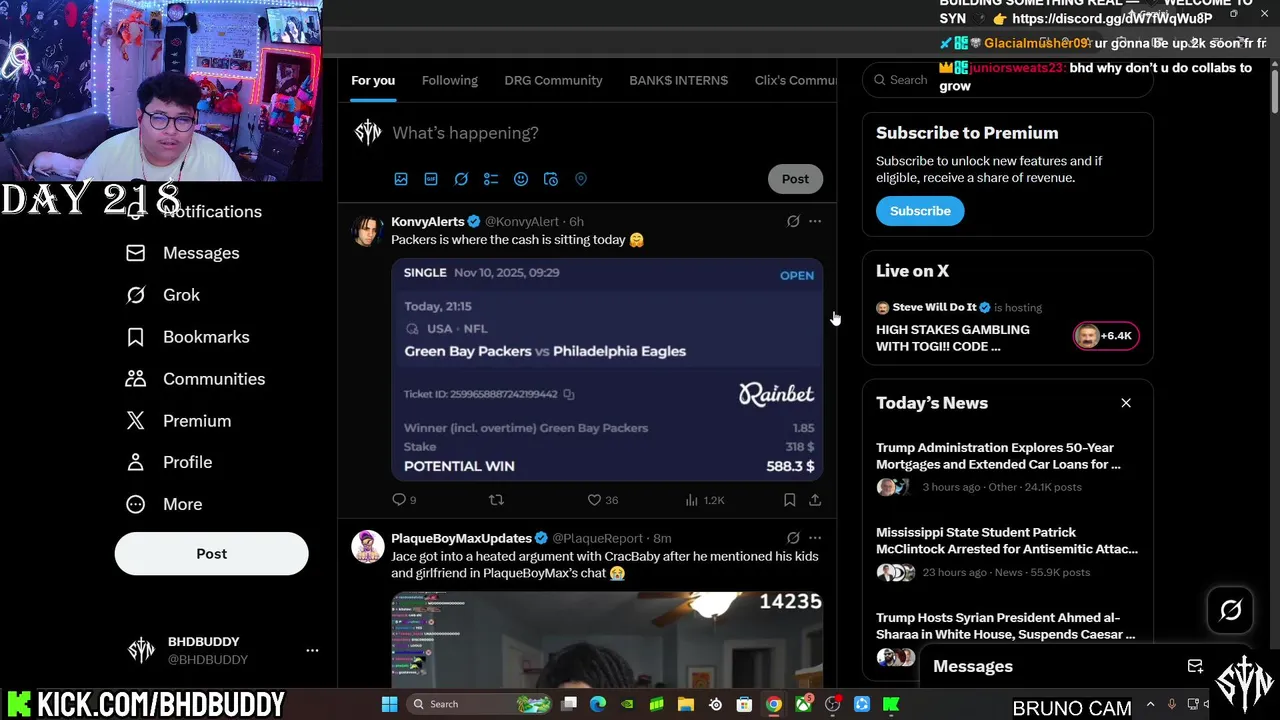Click Grok icon on the PlaqueBoyMaxUpdates post

(x=793, y=538)
